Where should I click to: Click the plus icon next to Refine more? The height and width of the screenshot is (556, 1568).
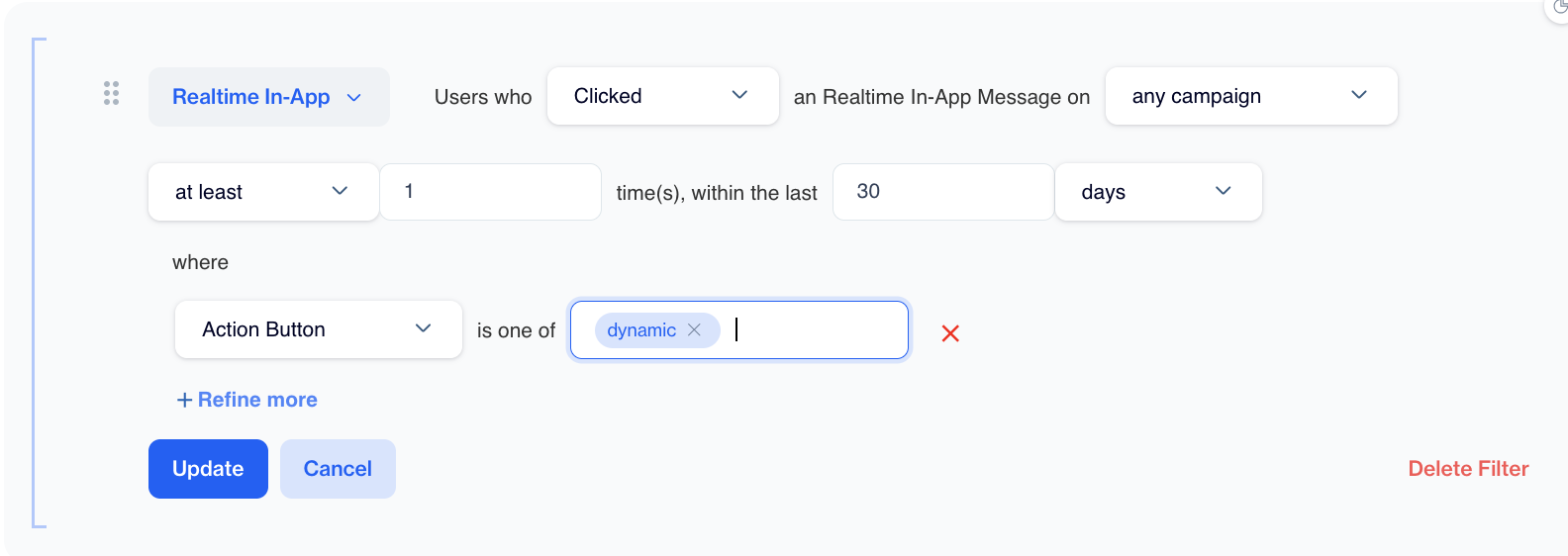tap(184, 400)
